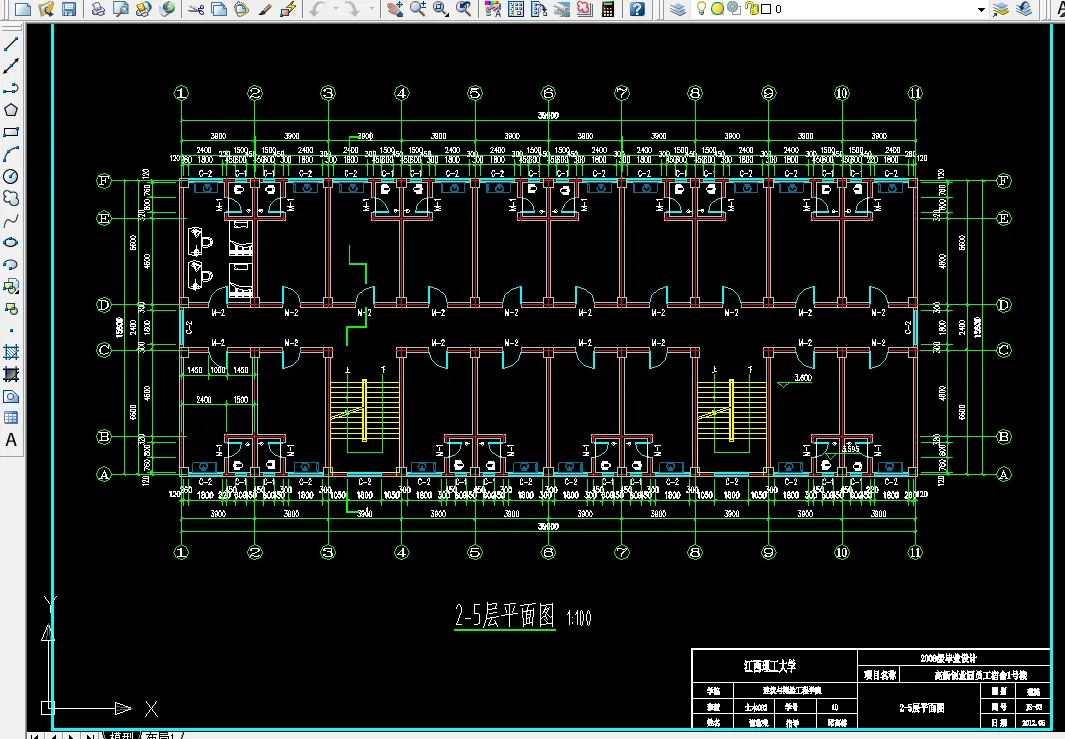Open a drawing file with the Open icon
Image resolution: width=1065 pixels, height=739 pixels.
[46, 9]
